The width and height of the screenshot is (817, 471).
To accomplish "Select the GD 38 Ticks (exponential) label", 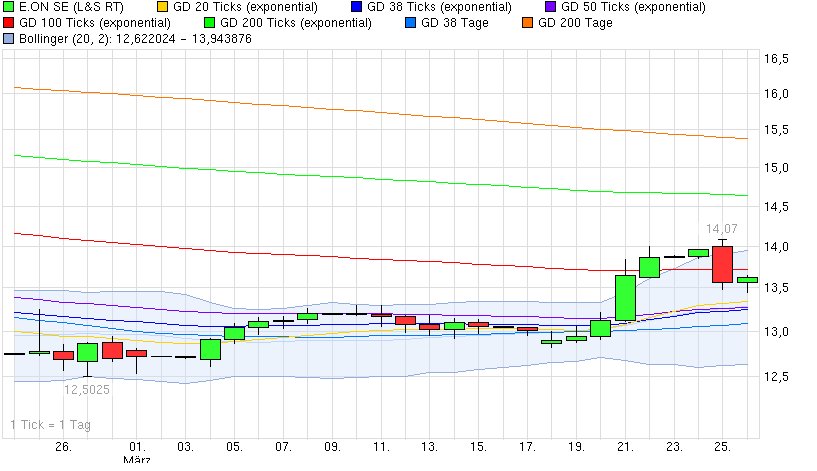I will [x=439, y=7].
